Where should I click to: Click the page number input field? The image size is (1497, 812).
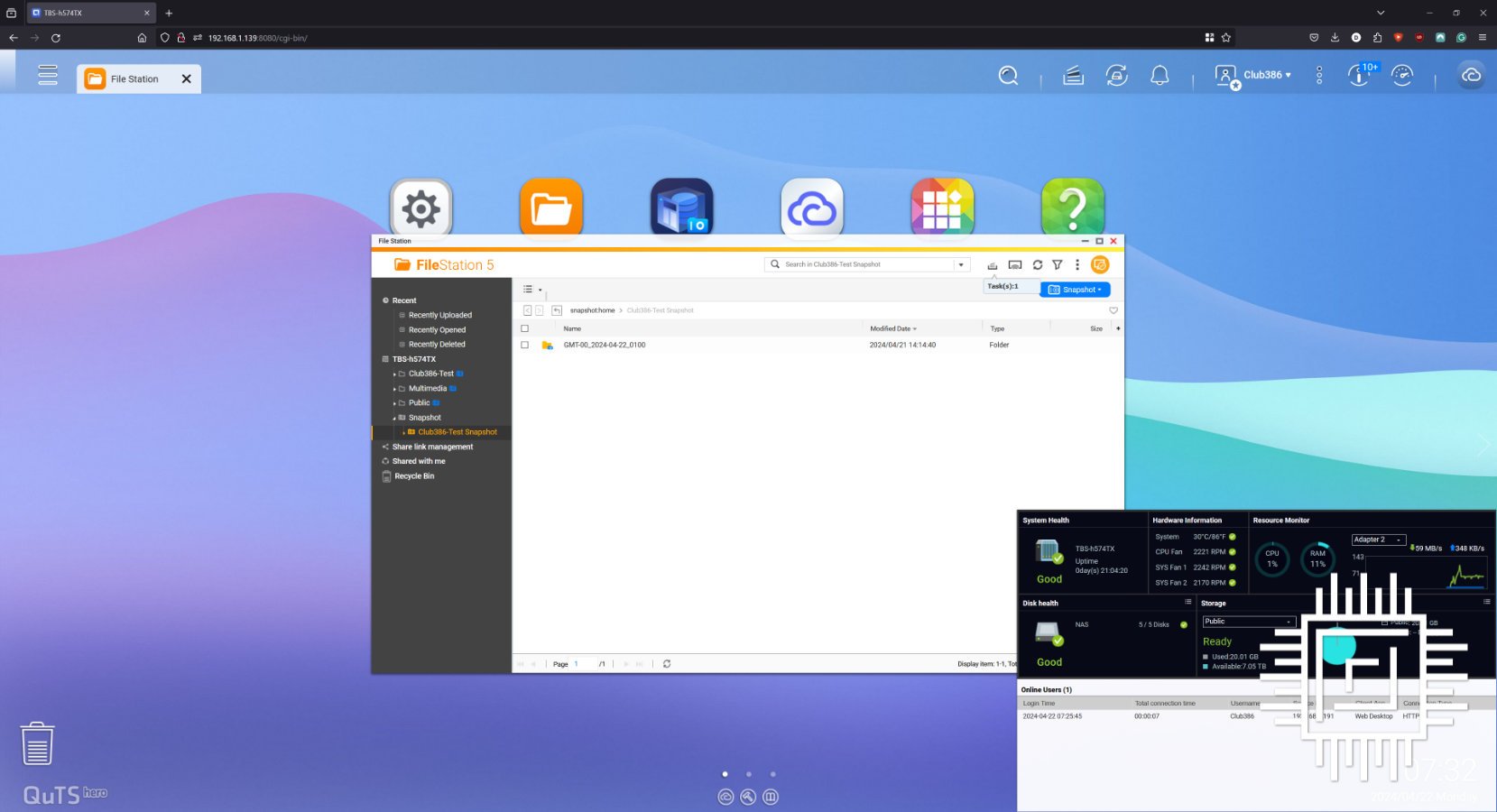584,664
